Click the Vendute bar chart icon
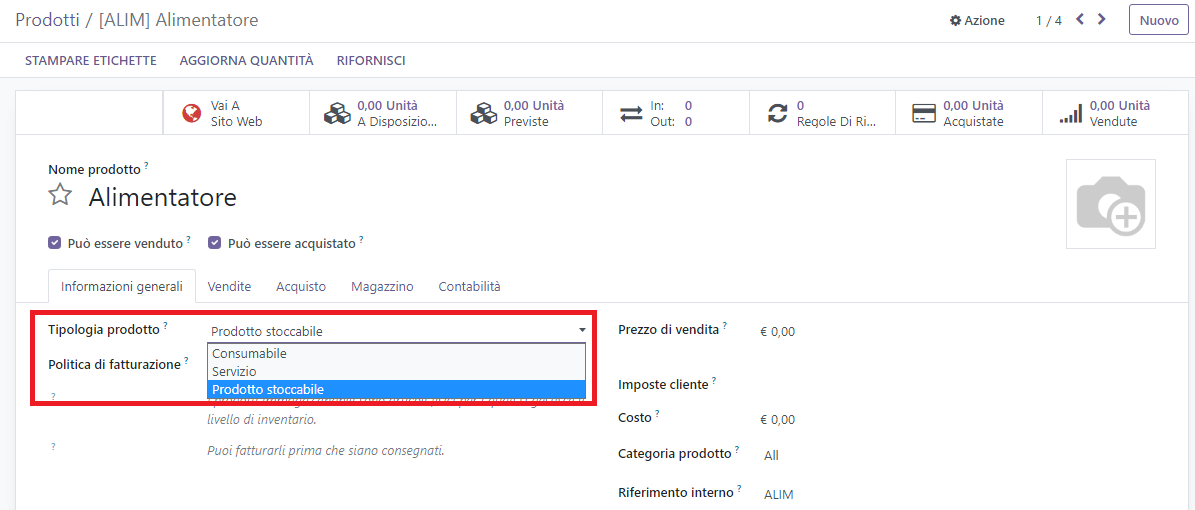 (x=1070, y=113)
